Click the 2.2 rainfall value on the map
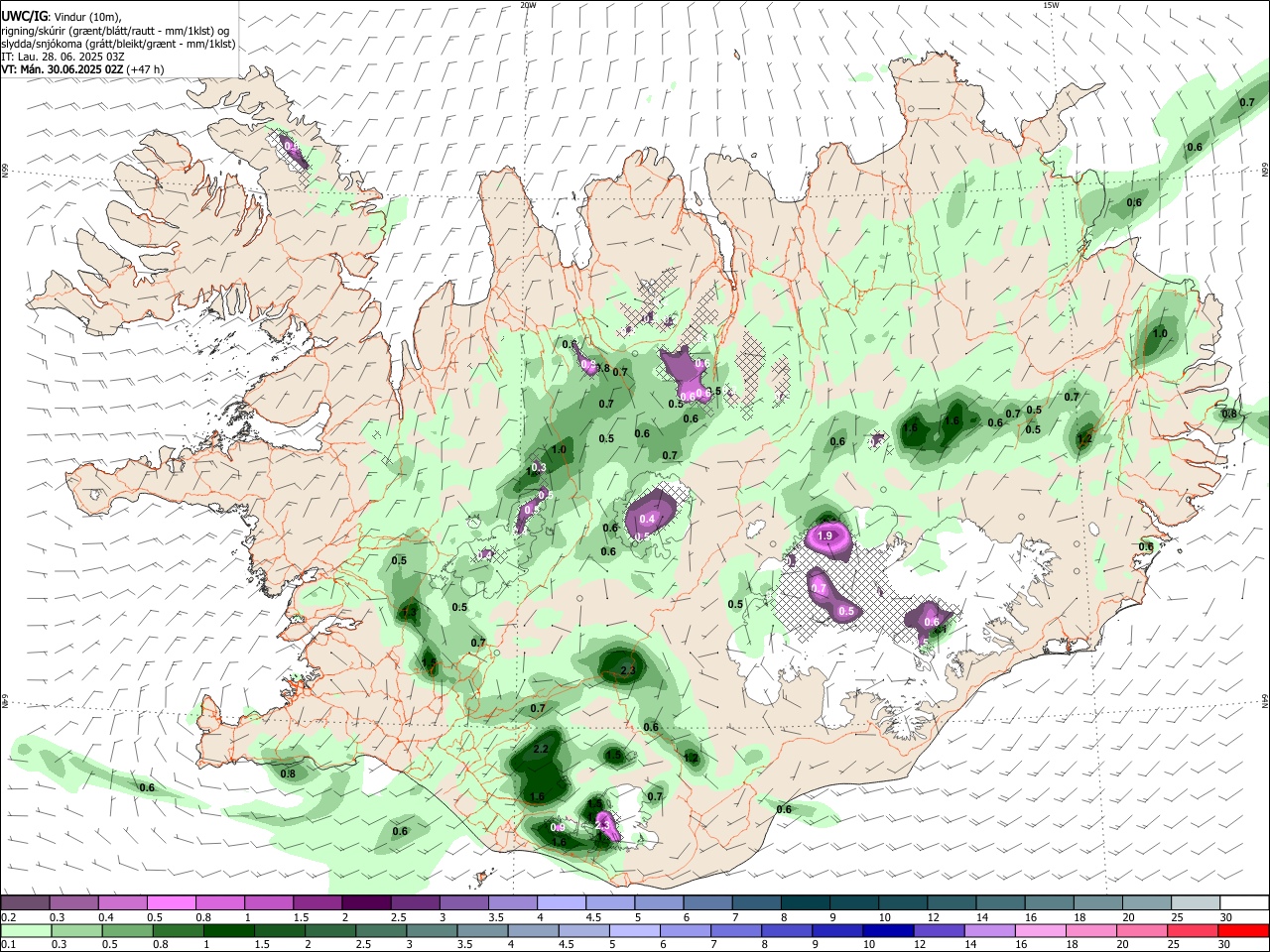The image size is (1270, 952). [x=541, y=749]
